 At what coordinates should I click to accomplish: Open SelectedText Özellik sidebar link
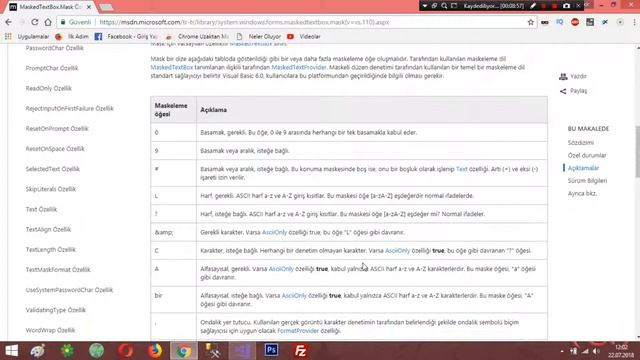(52, 169)
